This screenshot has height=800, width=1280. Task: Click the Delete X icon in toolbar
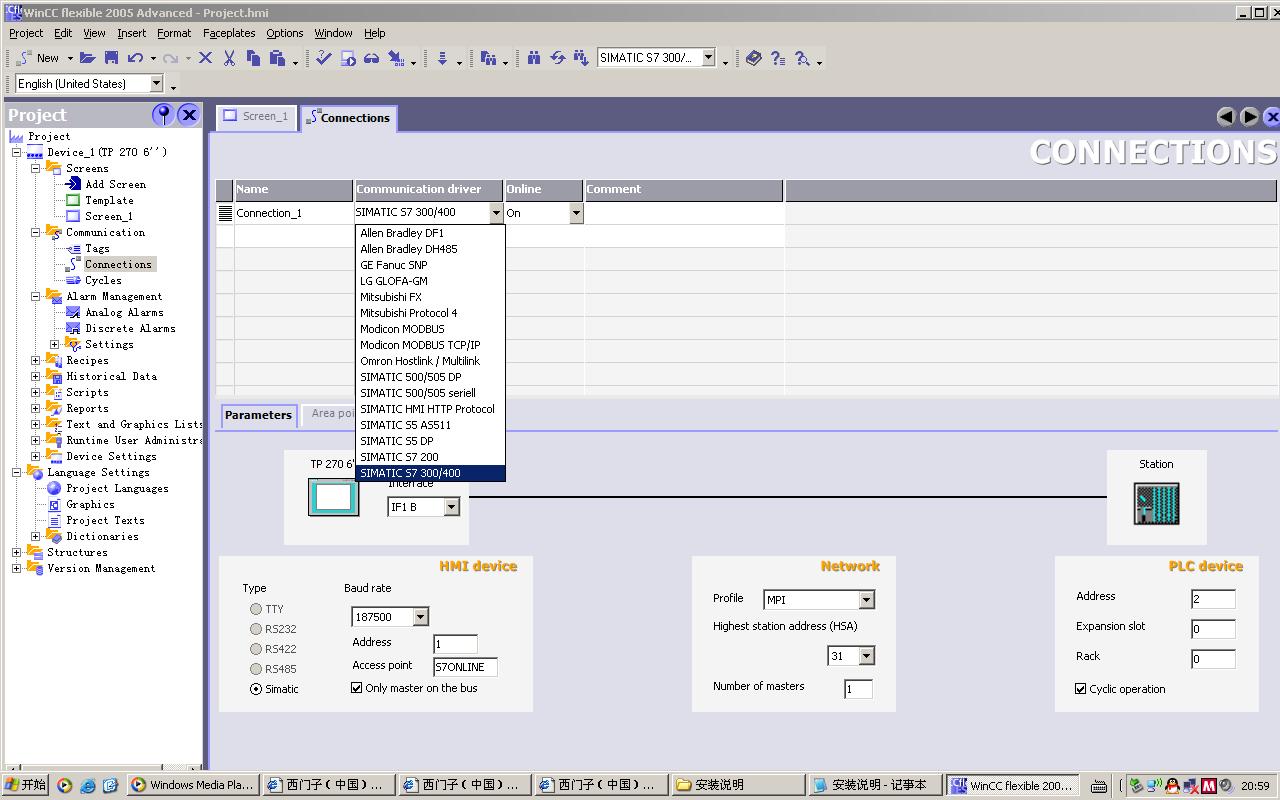[x=205, y=59]
